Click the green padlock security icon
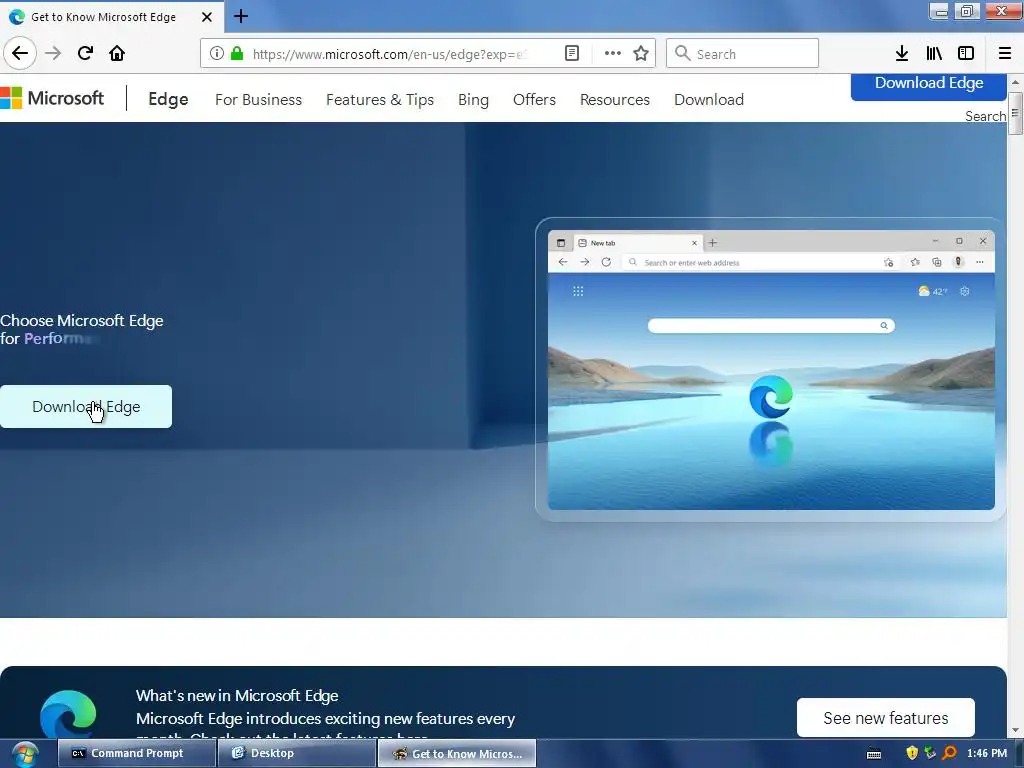Screen dimensions: 1024x768 click(x=237, y=54)
